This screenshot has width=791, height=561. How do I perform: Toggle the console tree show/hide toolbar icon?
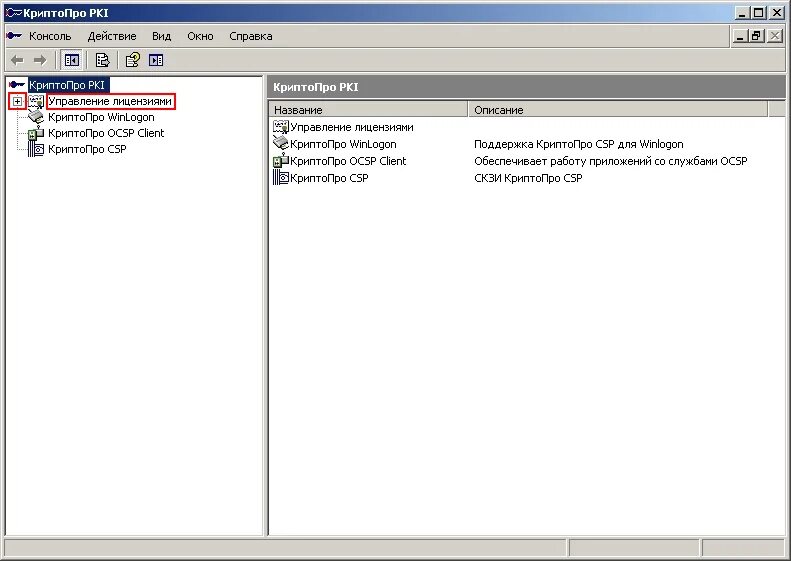(x=72, y=61)
